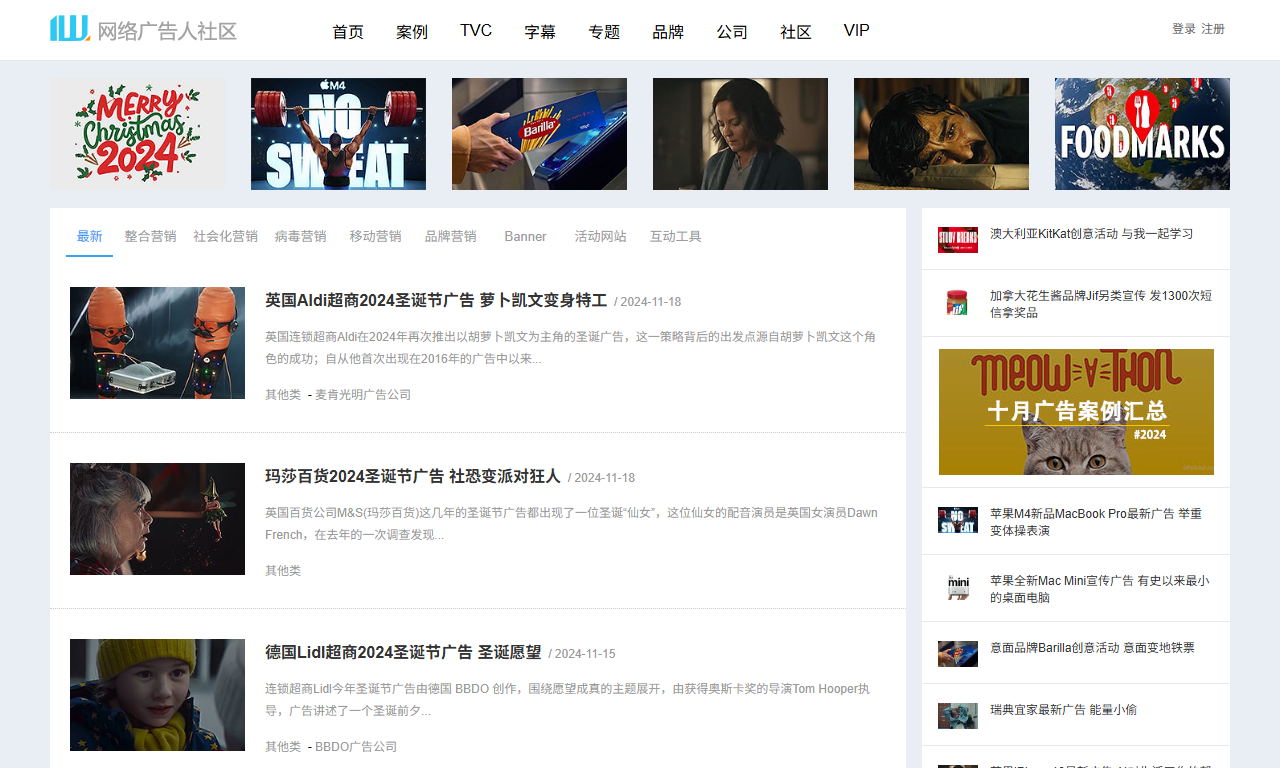Open the 品牌 menu item
The height and width of the screenshot is (768, 1280).
[668, 31]
